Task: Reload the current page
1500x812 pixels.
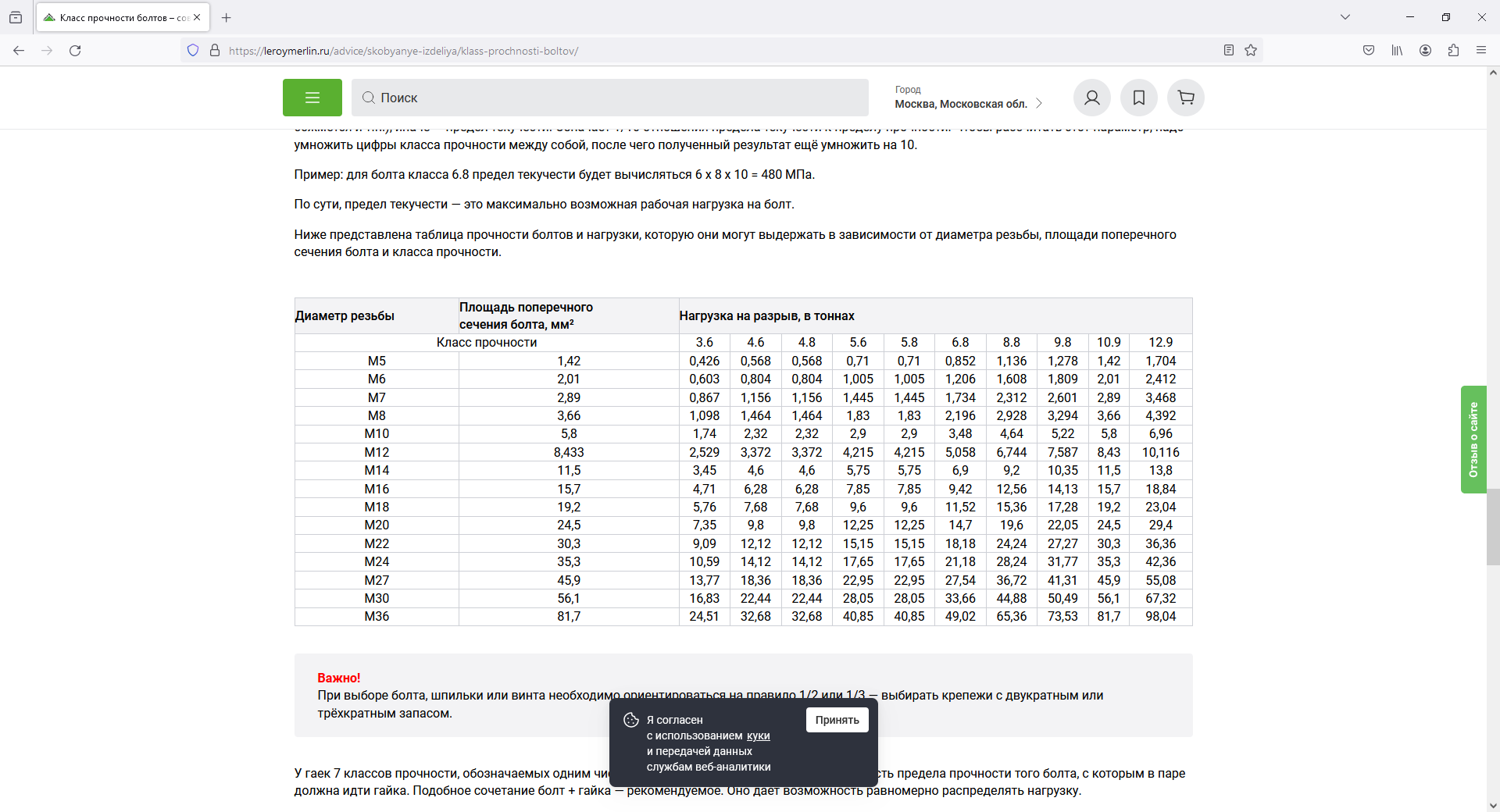Action: (75, 50)
